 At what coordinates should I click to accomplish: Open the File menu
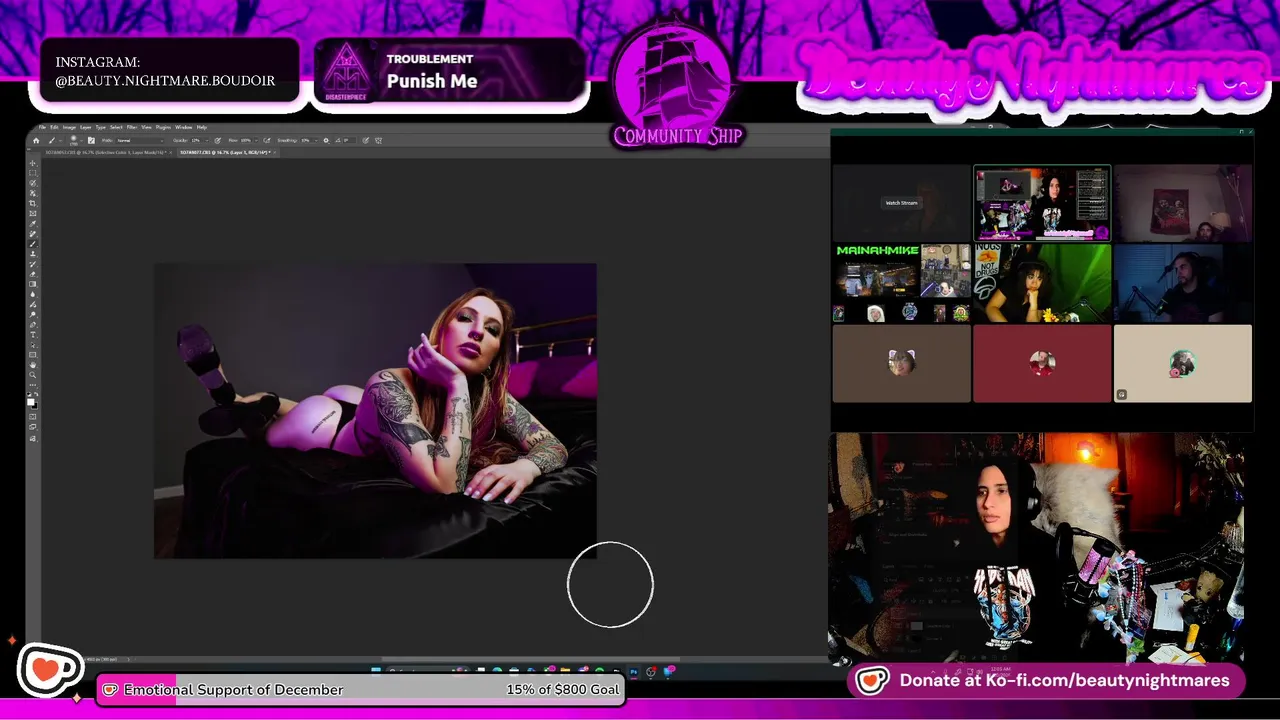(42, 127)
